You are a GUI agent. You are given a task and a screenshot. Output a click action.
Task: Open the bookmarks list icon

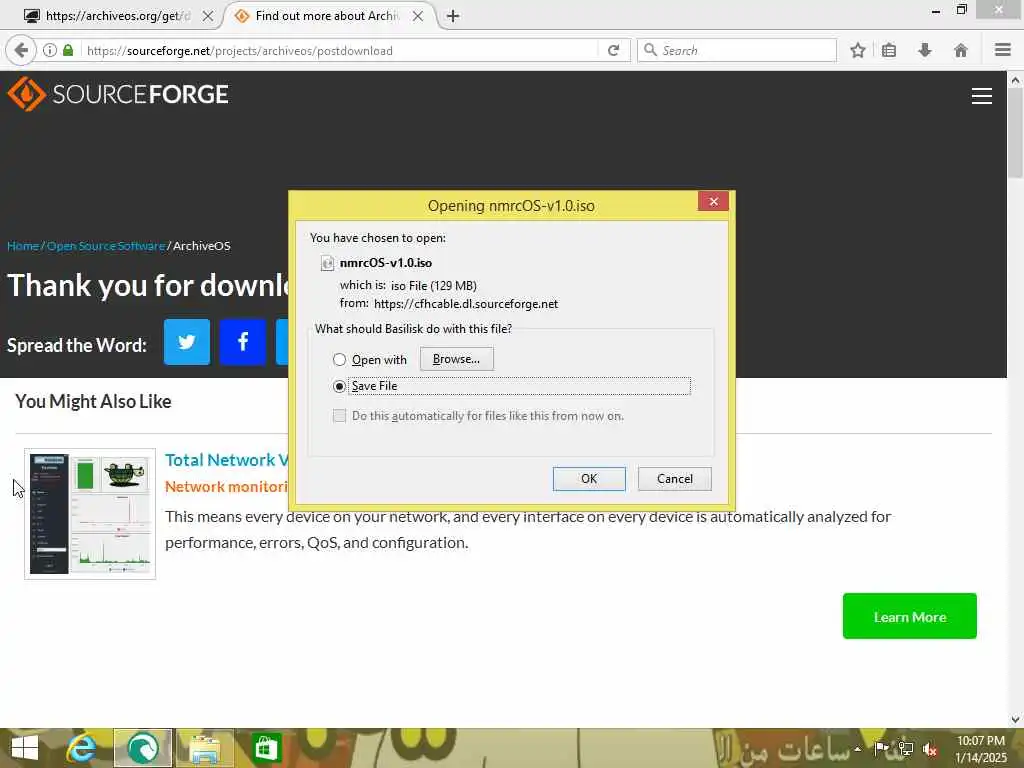tap(889, 50)
